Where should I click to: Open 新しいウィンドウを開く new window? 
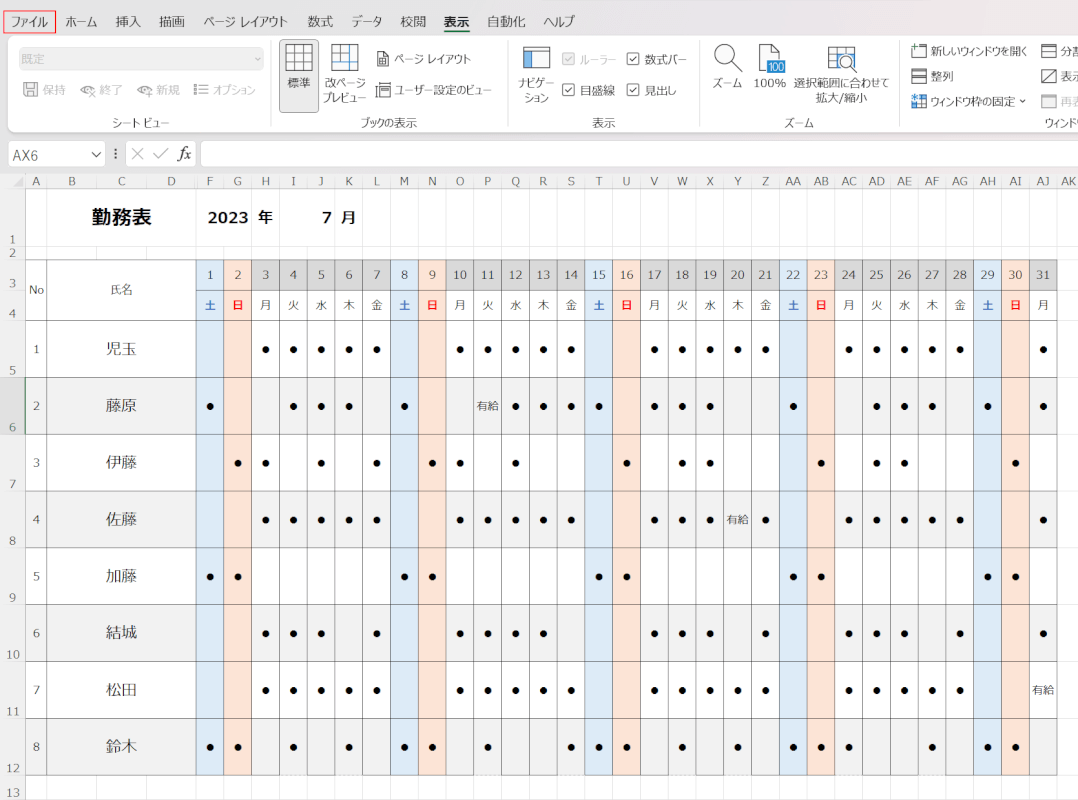(919, 51)
